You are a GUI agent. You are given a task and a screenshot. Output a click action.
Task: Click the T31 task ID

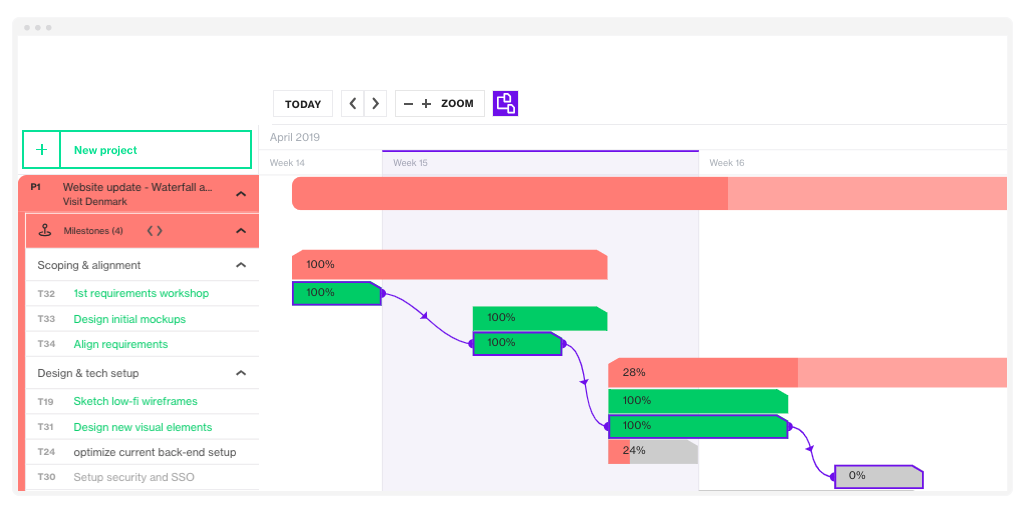[45, 428]
